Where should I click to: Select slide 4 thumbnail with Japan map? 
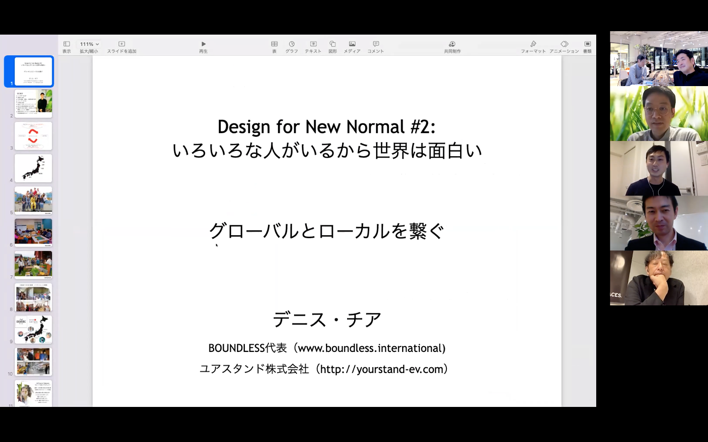pyautogui.click(x=33, y=168)
